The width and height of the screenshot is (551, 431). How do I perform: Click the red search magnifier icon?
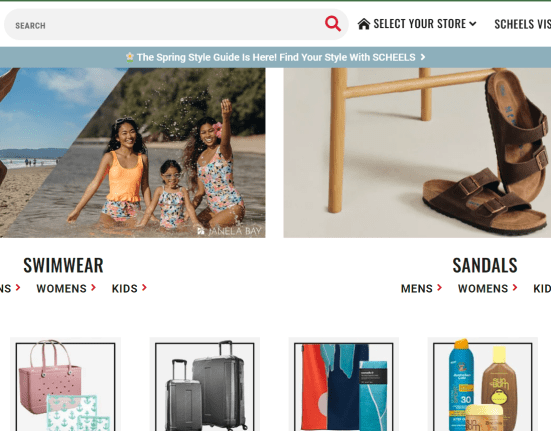(x=332, y=24)
